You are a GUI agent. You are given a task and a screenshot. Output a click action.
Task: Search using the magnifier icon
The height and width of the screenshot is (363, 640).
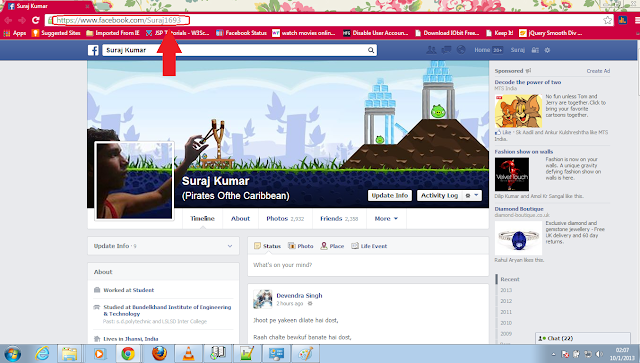click(371, 50)
